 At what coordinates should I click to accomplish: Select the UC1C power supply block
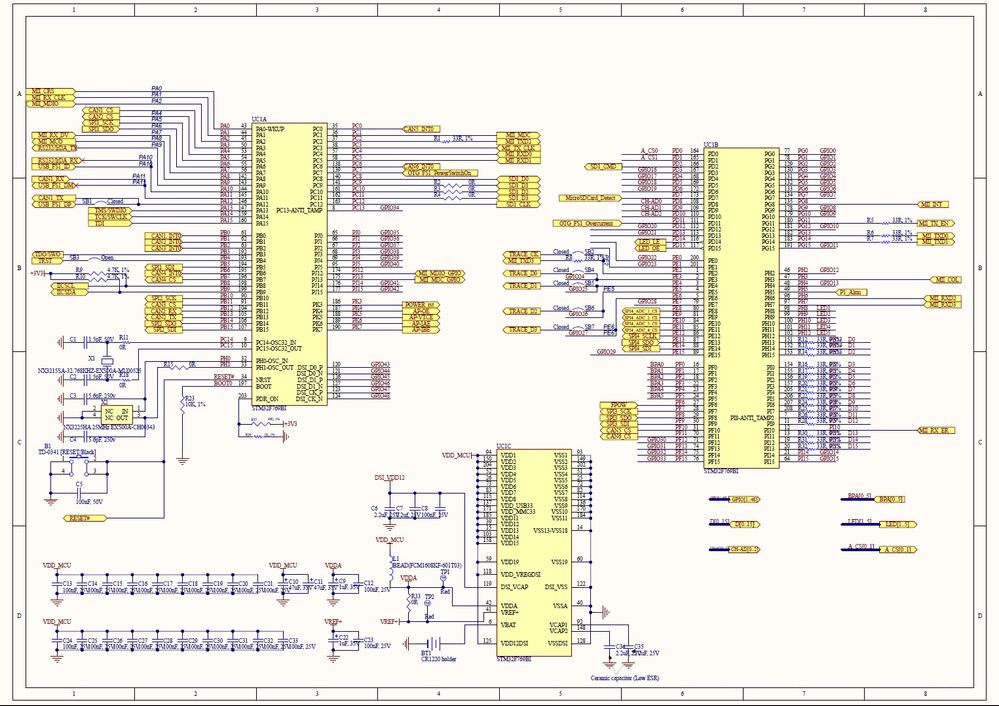[534, 552]
